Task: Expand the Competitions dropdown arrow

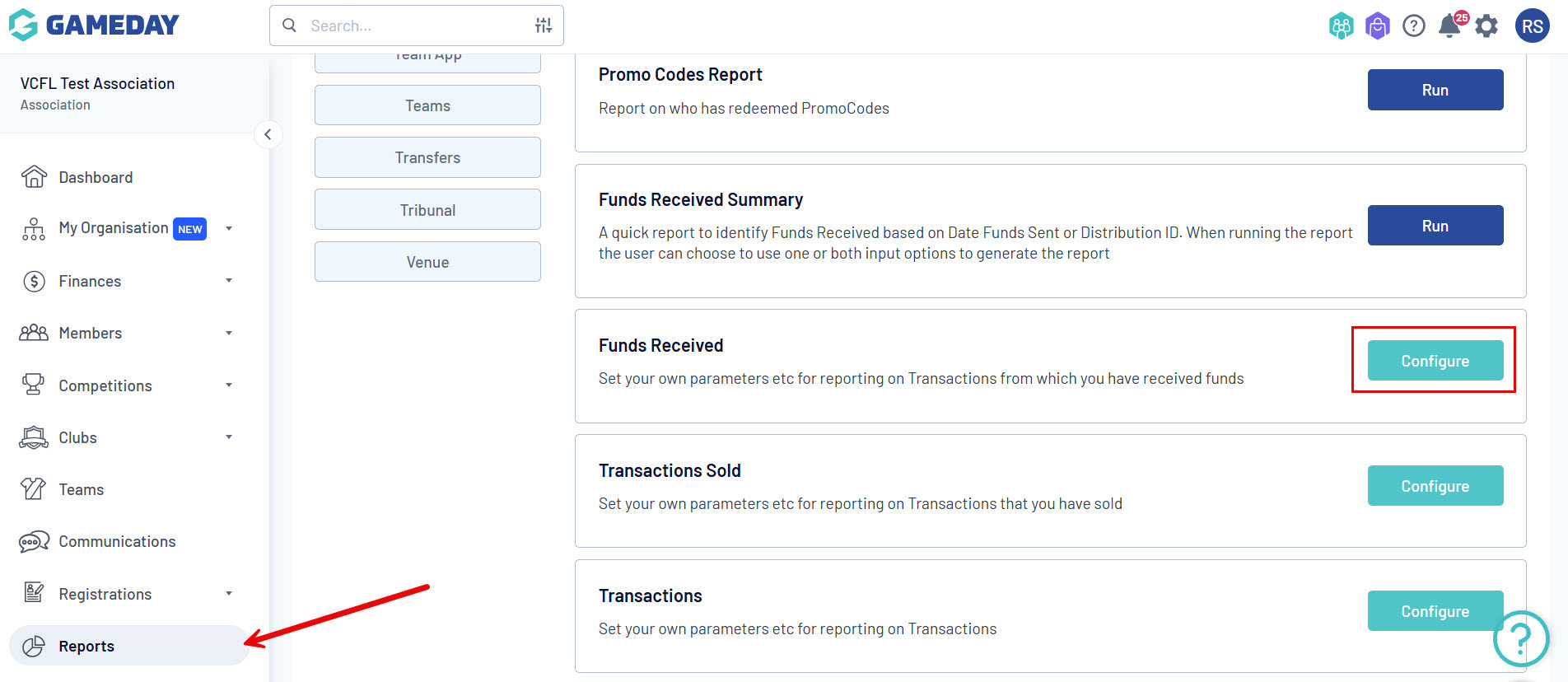Action: (229, 385)
